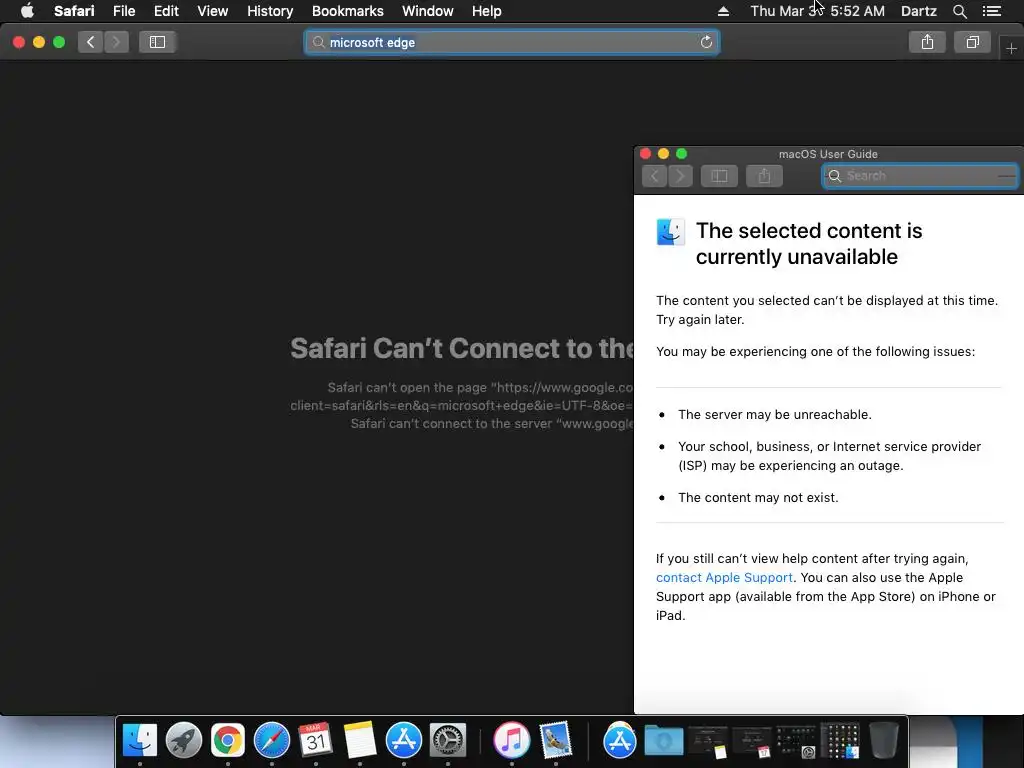This screenshot has width=1024, height=768.
Task: Click the microsoft edge address bar
Action: pos(511,42)
